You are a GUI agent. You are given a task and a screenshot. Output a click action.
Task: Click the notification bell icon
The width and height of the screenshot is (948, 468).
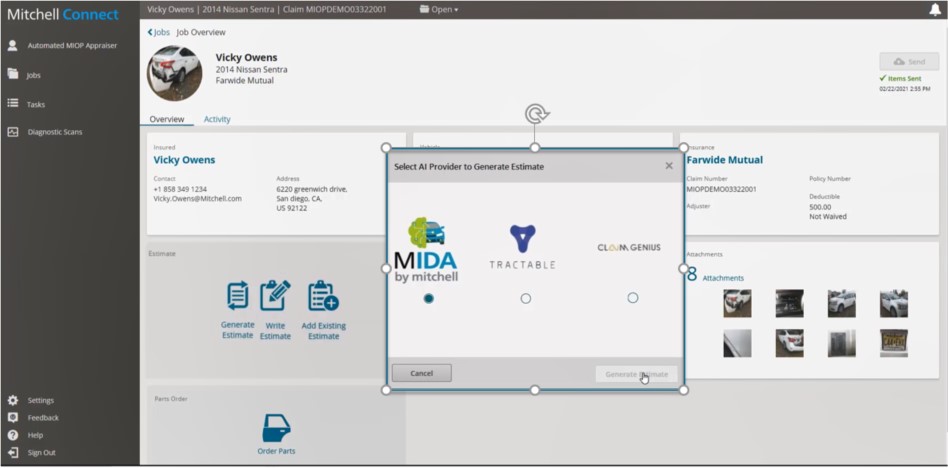tap(935, 10)
